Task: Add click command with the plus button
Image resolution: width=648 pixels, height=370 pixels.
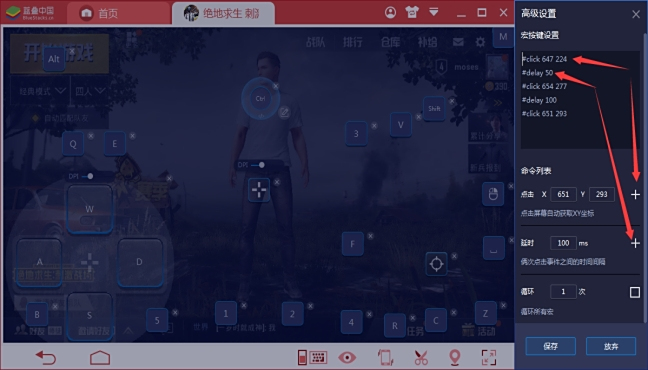Action: tap(636, 194)
